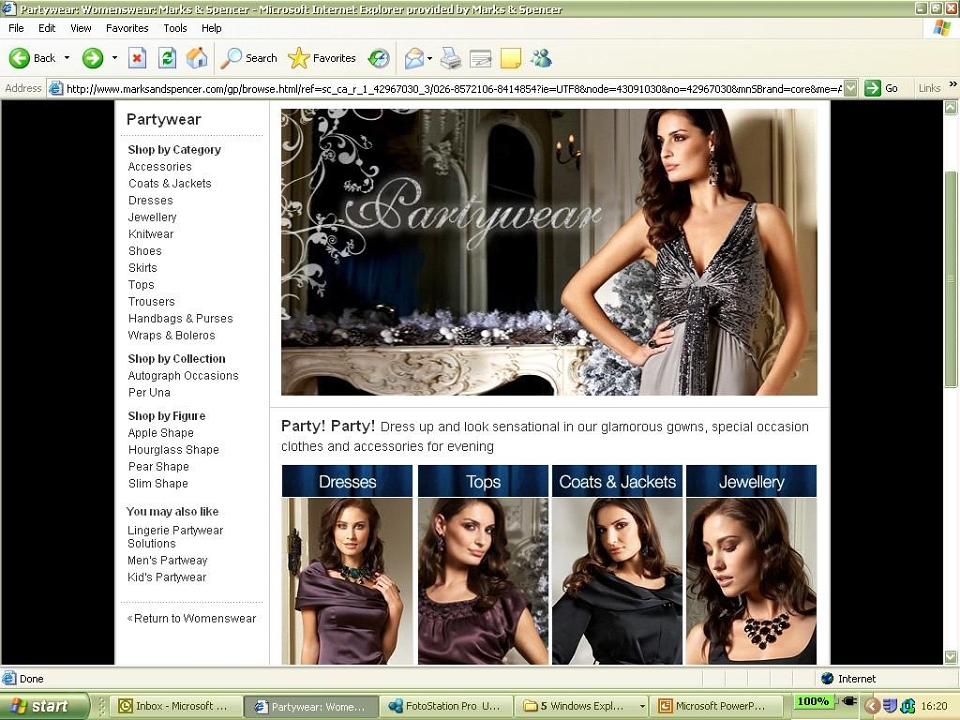The image size is (960, 720).
Task: Open the Mail icon in the toolbar
Action: tap(414, 58)
